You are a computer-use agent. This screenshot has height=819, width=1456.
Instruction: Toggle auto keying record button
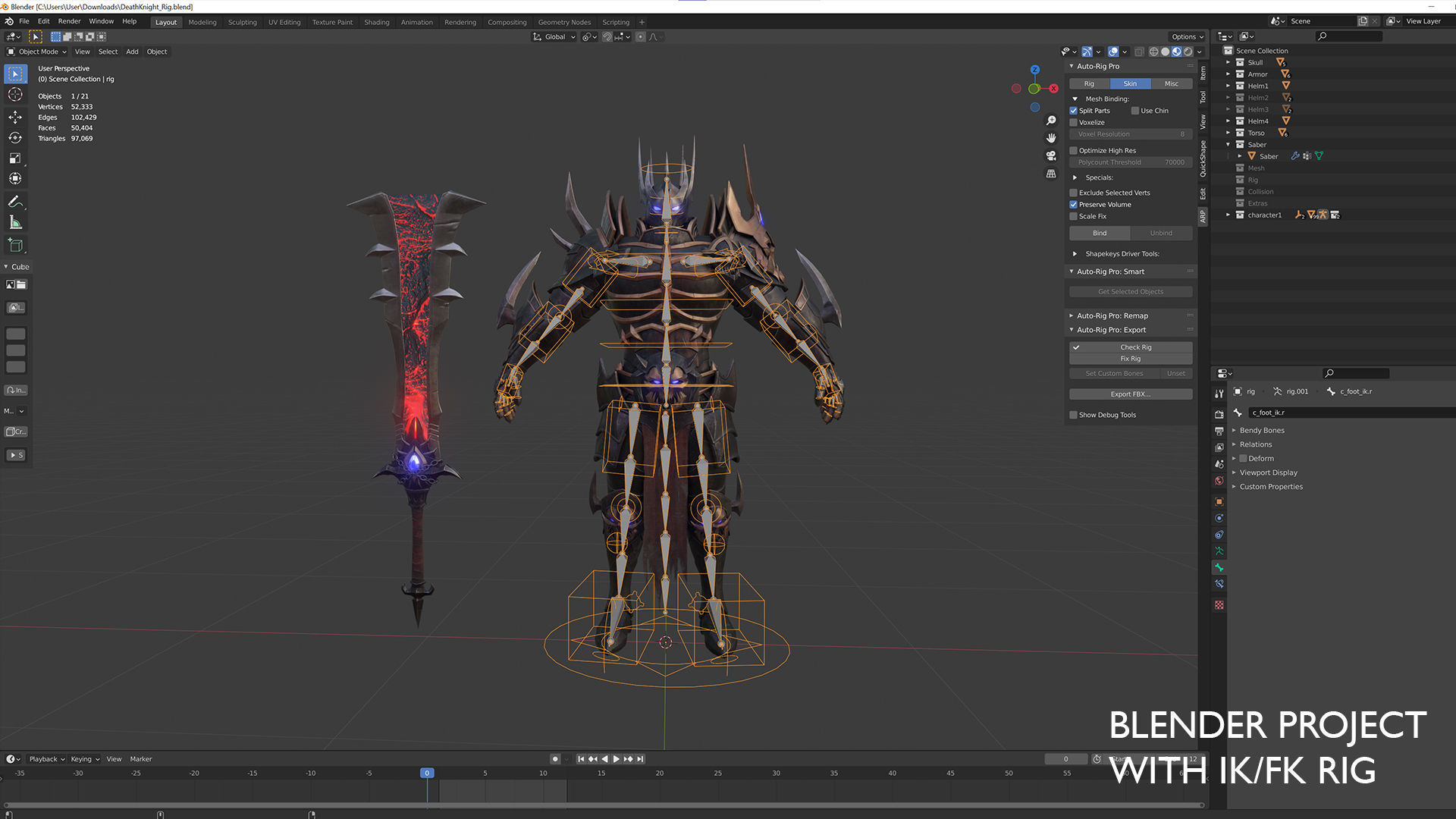pyautogui.click(x=555, y=759)
